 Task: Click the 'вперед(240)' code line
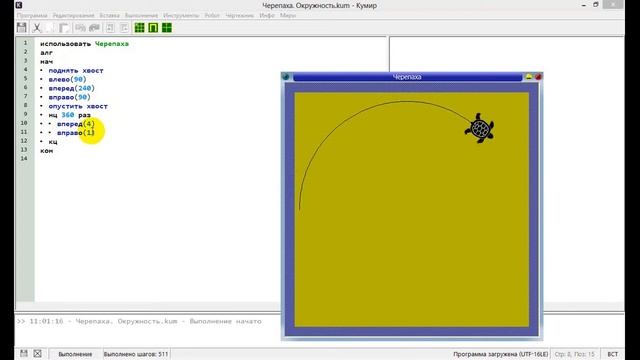(x=71, y=88)
